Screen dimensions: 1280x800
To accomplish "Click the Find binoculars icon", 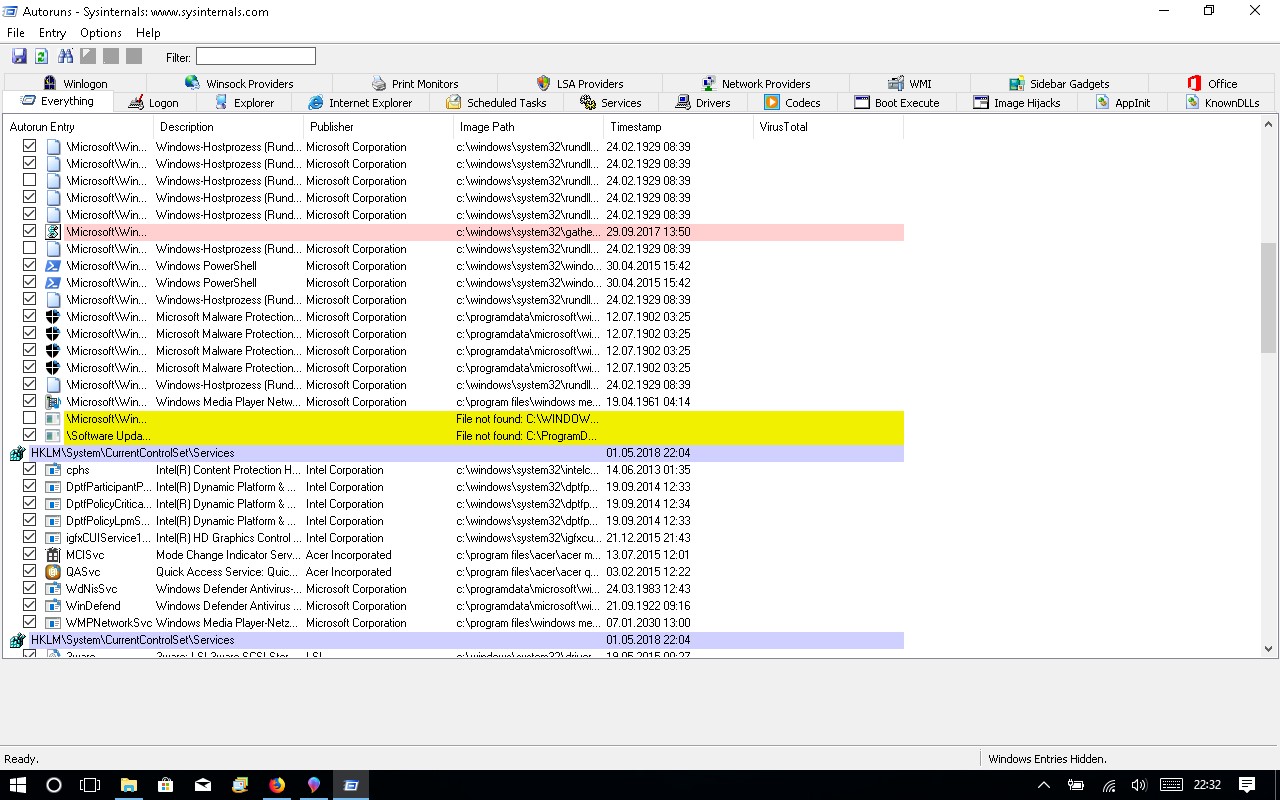I will (66, 57).
